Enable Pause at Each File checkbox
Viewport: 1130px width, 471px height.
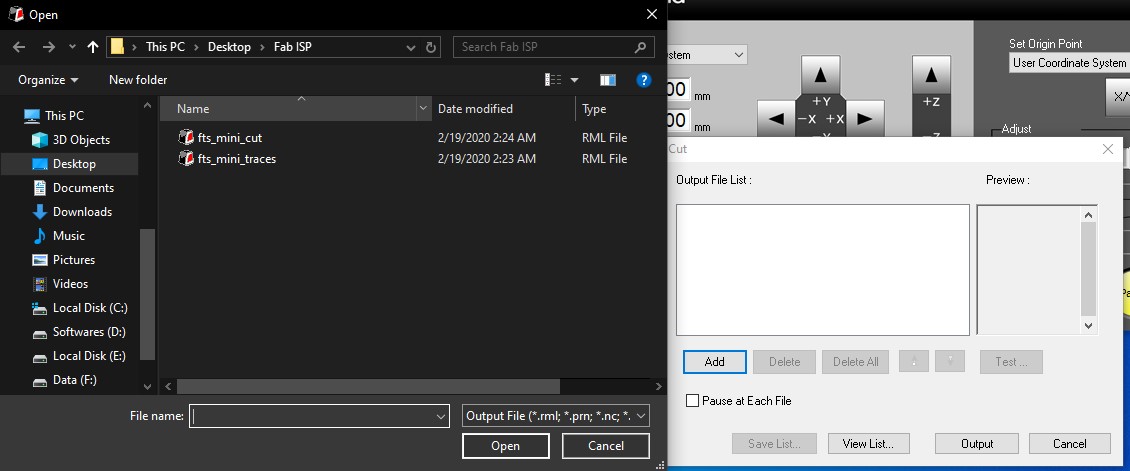click(693, 400)
